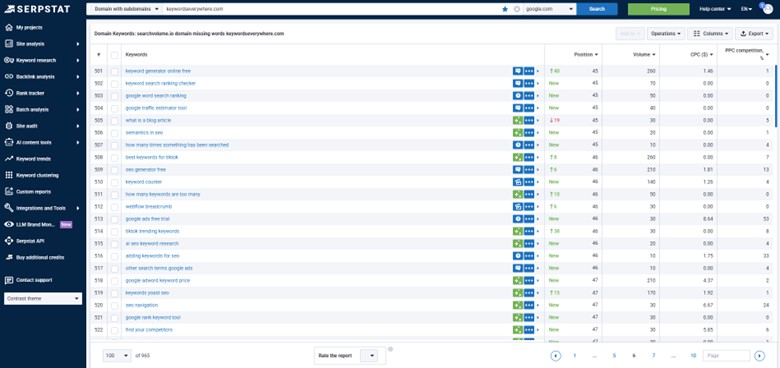Open the seo generator free keyword link

pos(146,170)
